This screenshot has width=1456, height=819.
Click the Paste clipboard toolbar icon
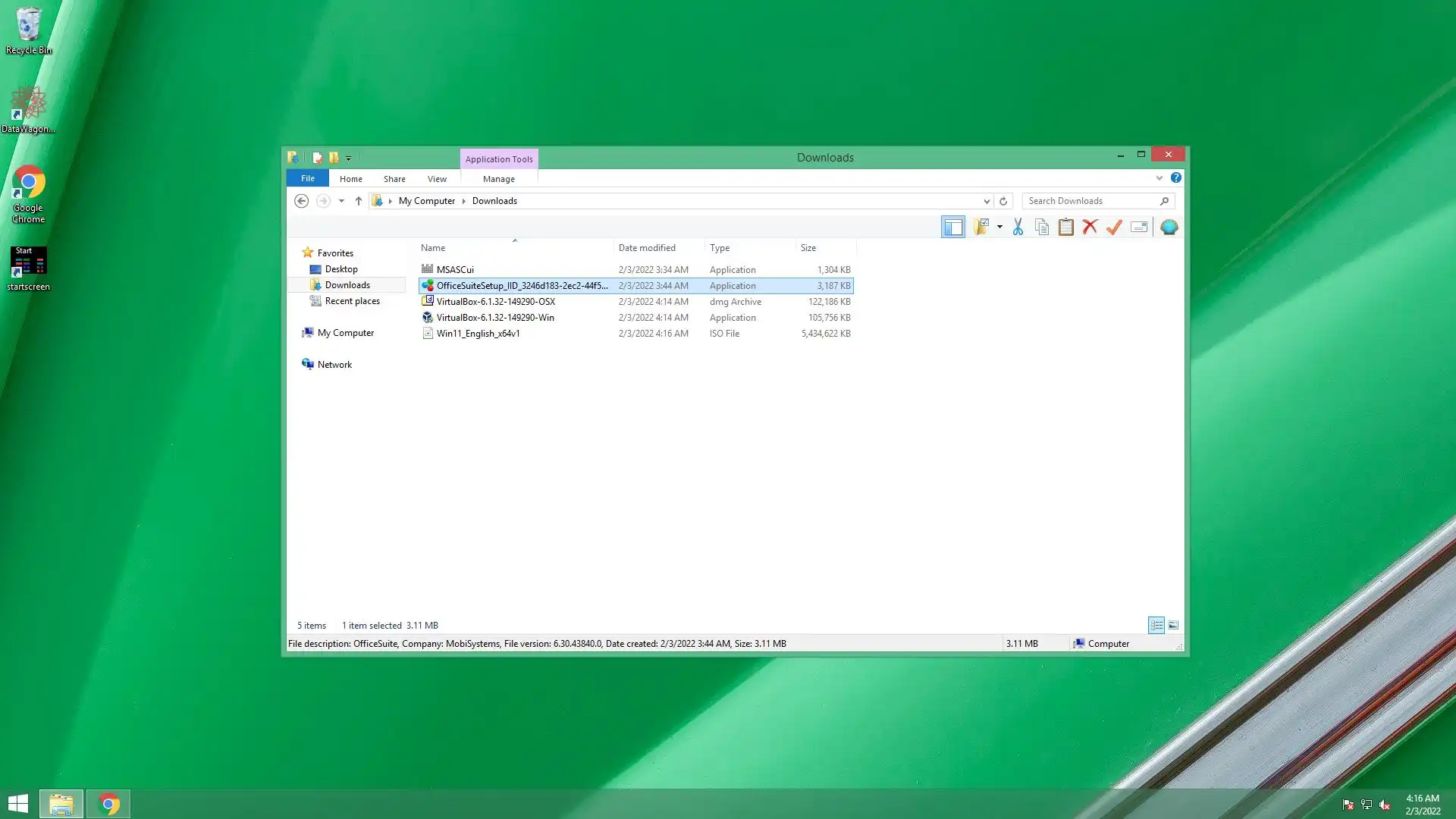coord(1065,227)
